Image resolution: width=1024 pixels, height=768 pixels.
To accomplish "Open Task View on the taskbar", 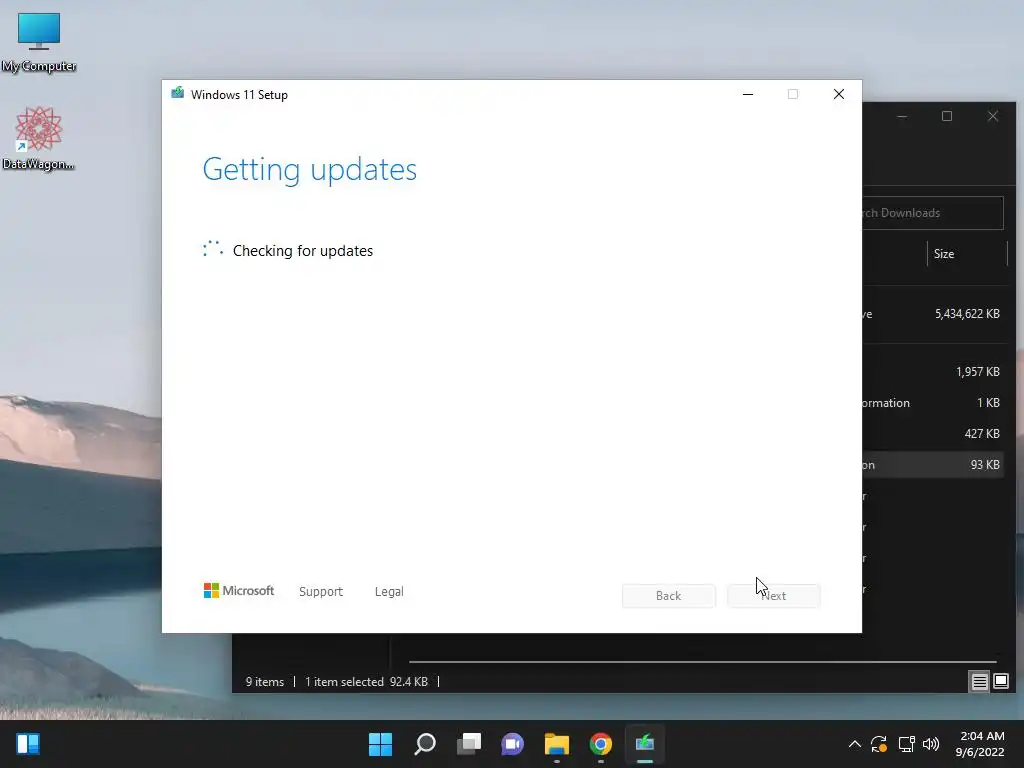I will tap(468, 743).
